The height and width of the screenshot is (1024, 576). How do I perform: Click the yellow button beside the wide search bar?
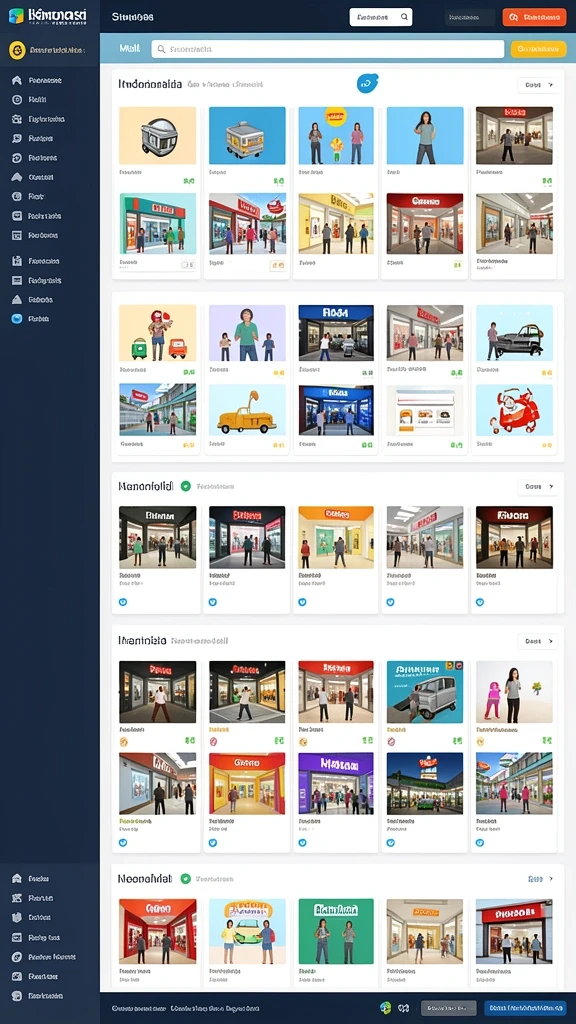pos(538,49)
